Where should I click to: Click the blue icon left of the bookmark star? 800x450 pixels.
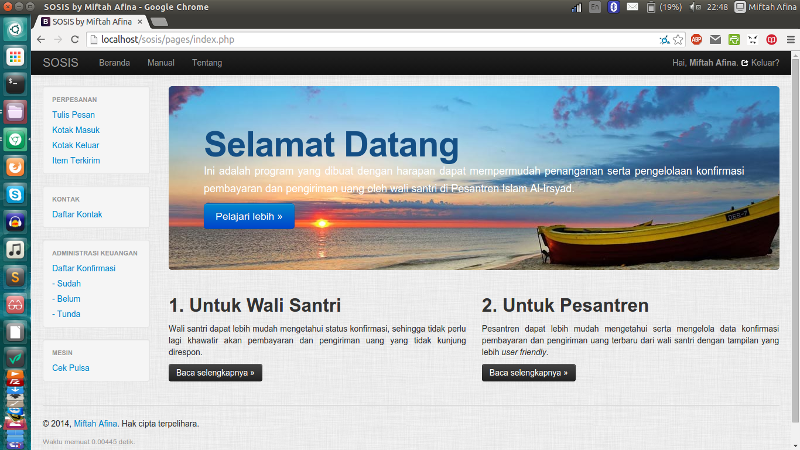pyautogui.click(x=664, y=39)
